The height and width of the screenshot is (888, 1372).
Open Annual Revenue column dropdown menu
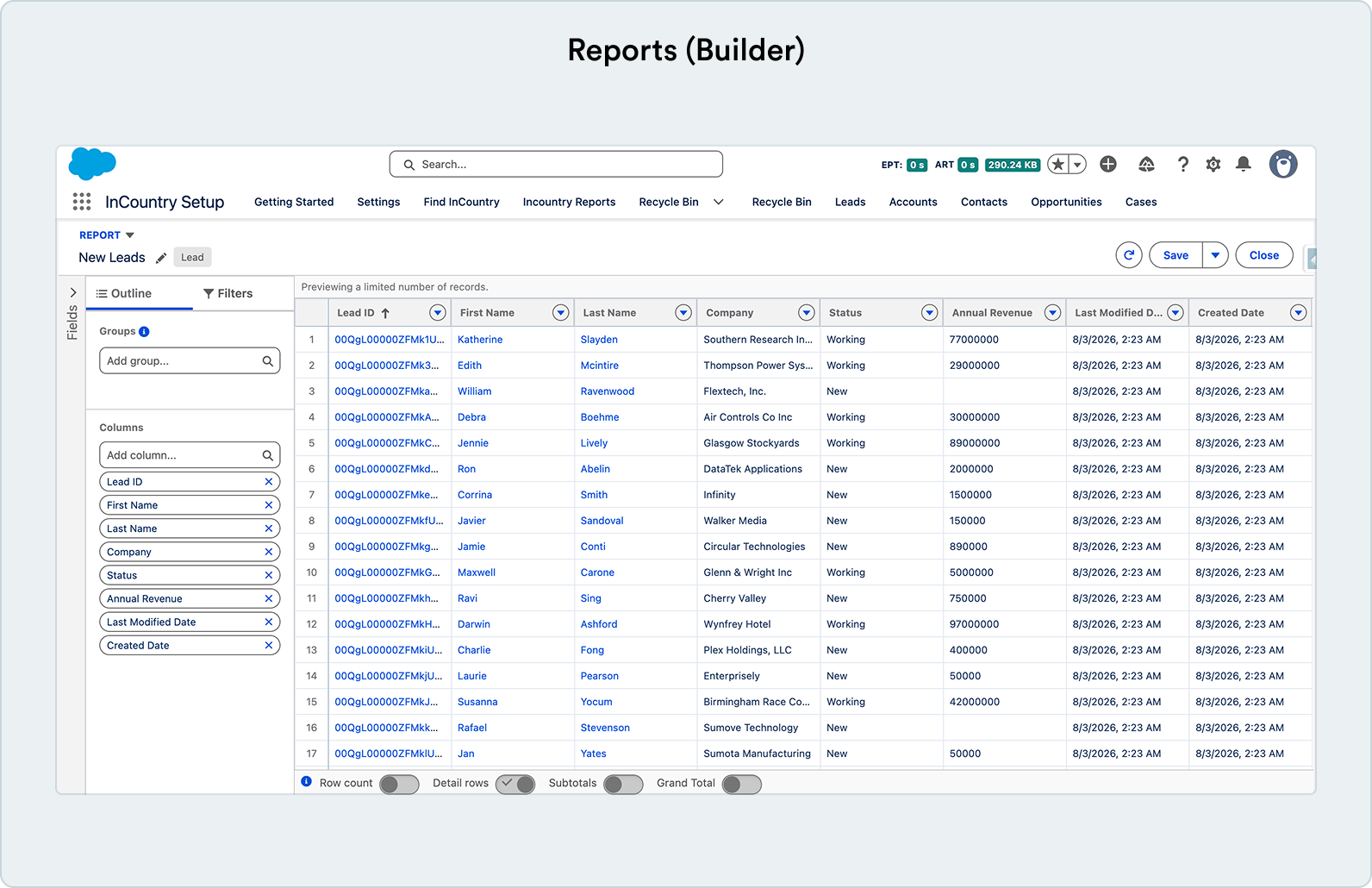pos(1052,313)
